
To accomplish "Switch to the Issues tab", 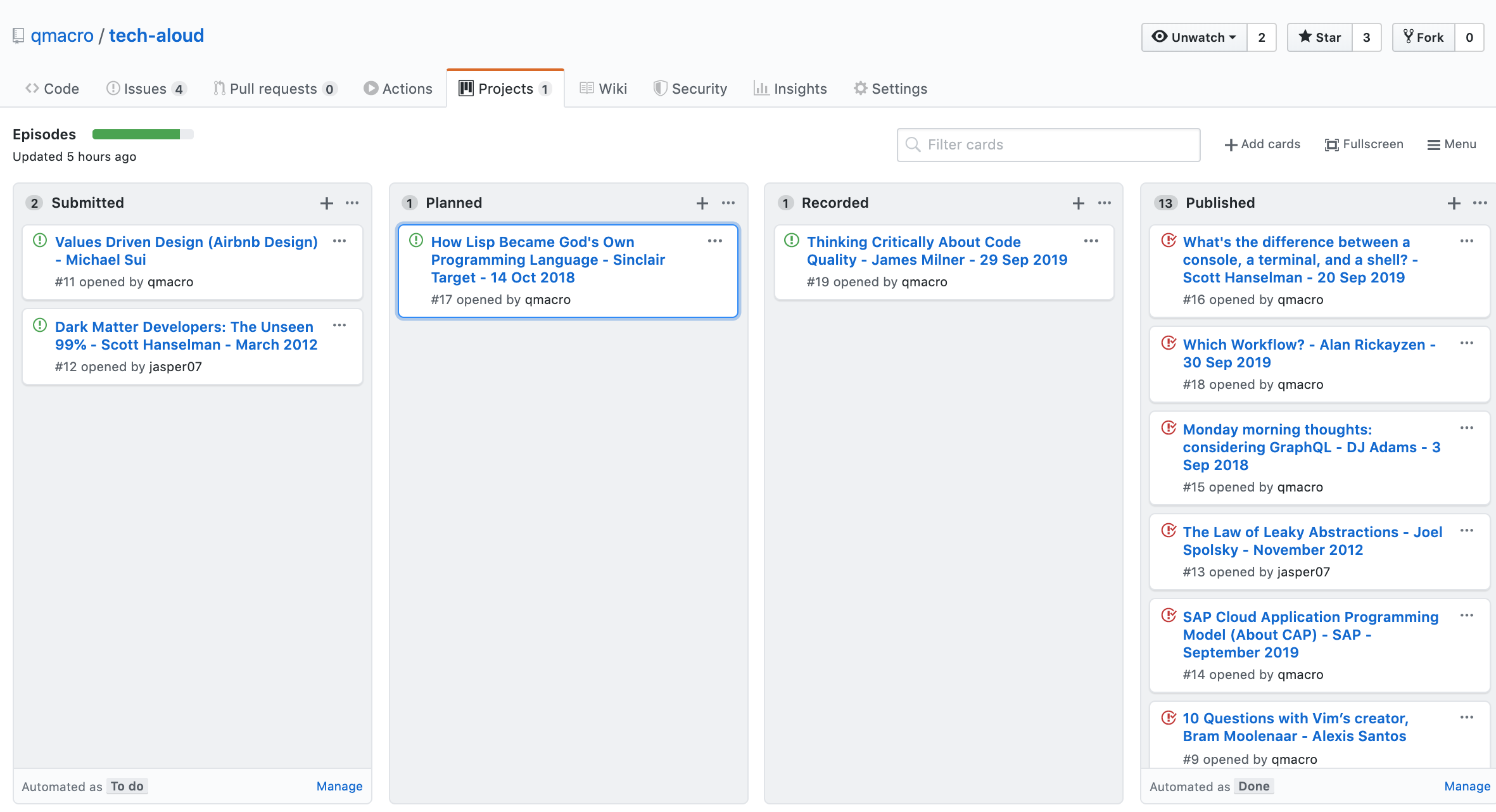I will [146, 89].
